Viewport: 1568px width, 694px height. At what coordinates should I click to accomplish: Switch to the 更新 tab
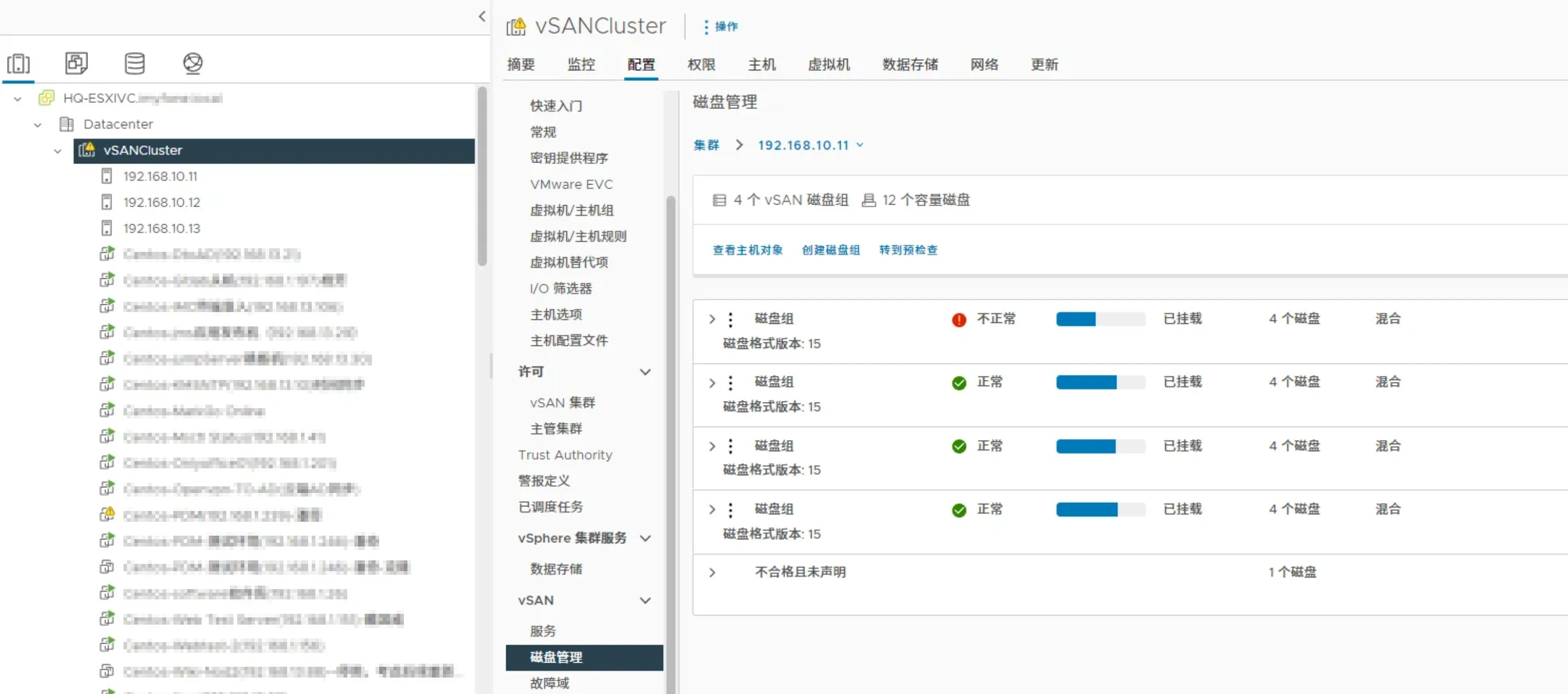pos(1044,64)
